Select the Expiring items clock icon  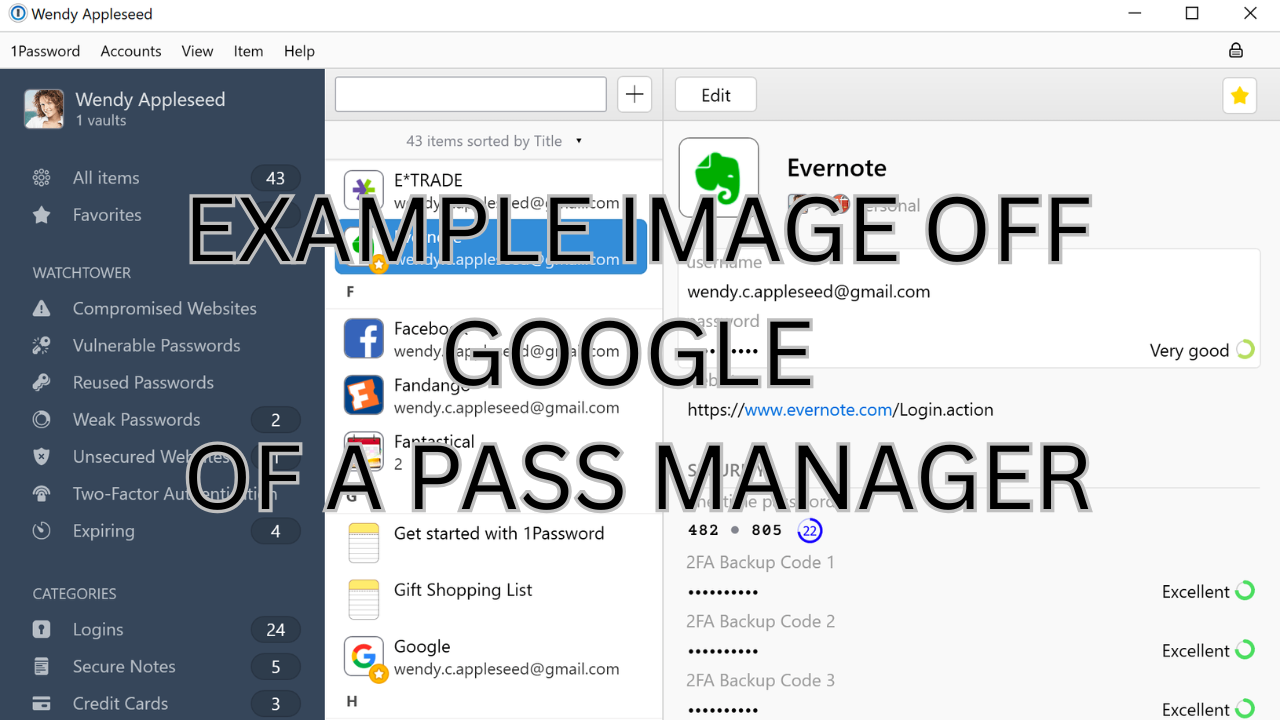pyautogui.click(x=41, y=530)
